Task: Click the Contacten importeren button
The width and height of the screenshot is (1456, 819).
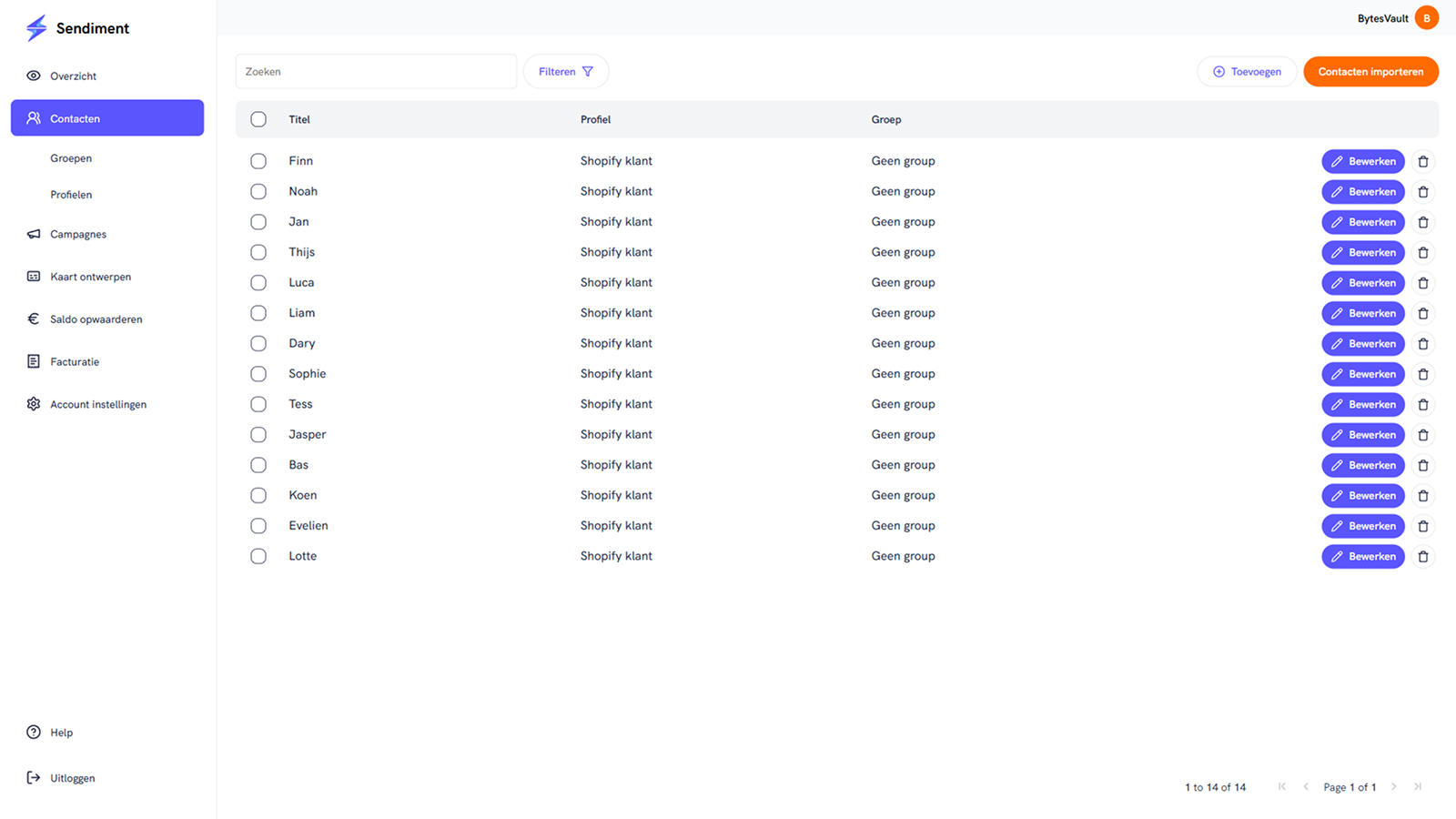Action: (x=1370, y=71)
